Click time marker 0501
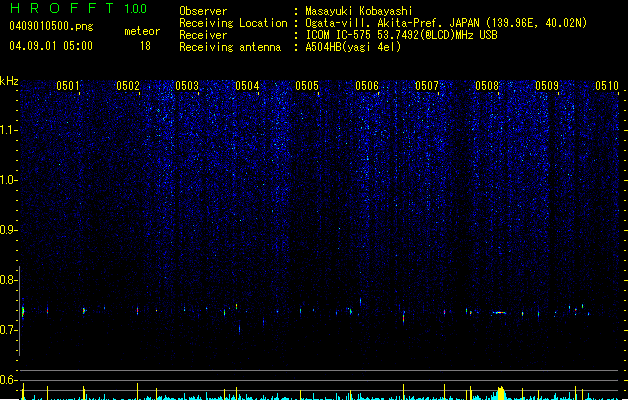The image size is (629, 400). click(67, 86)
